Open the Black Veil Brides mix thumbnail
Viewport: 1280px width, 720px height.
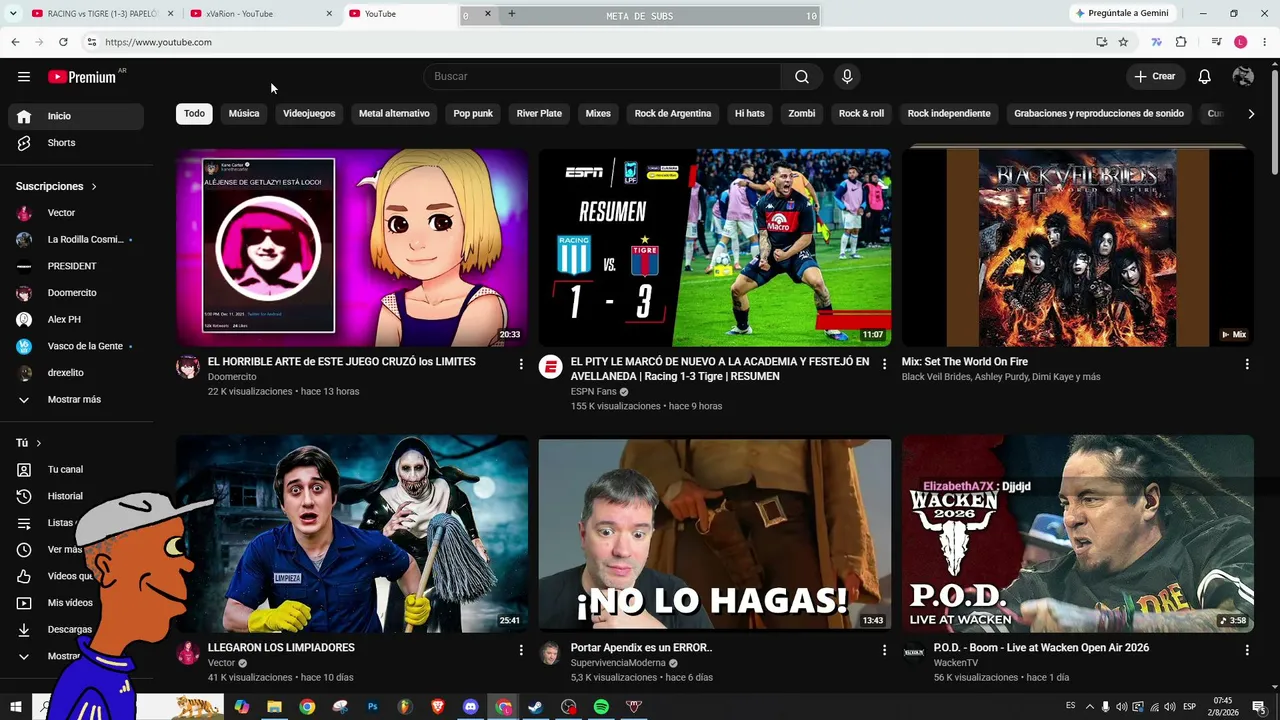pos(1078,248)
